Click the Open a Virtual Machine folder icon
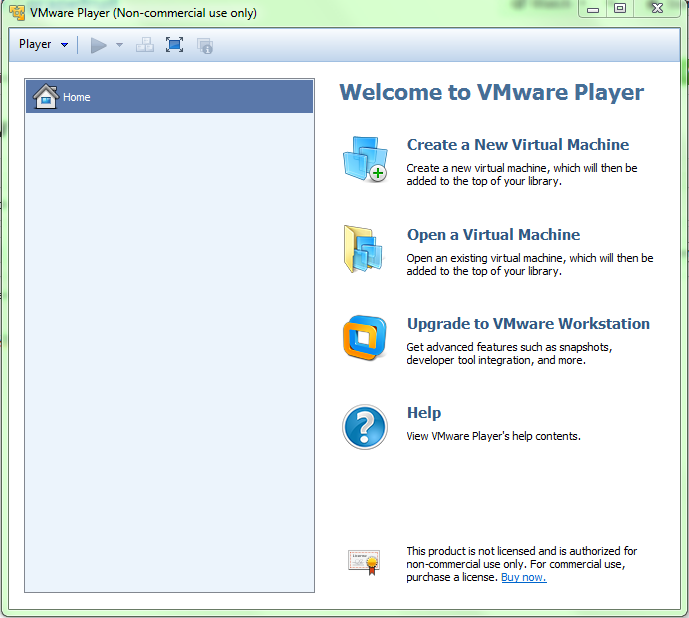The width and height of the screenshot is (689, 618). (363, 249)
